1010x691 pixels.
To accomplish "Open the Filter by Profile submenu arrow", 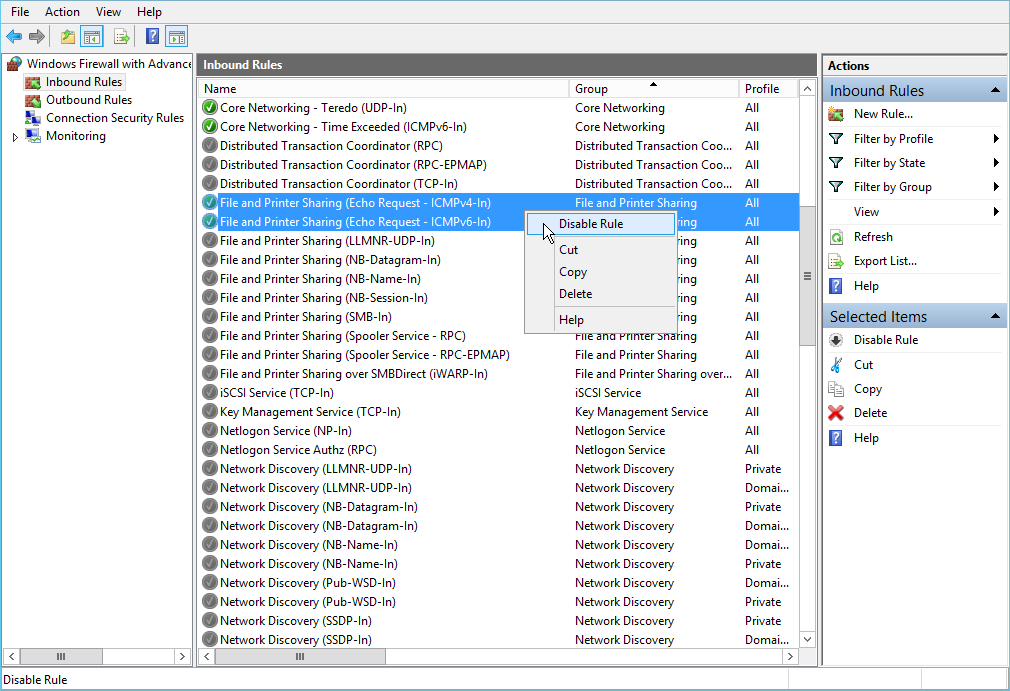I will (996, 138).
